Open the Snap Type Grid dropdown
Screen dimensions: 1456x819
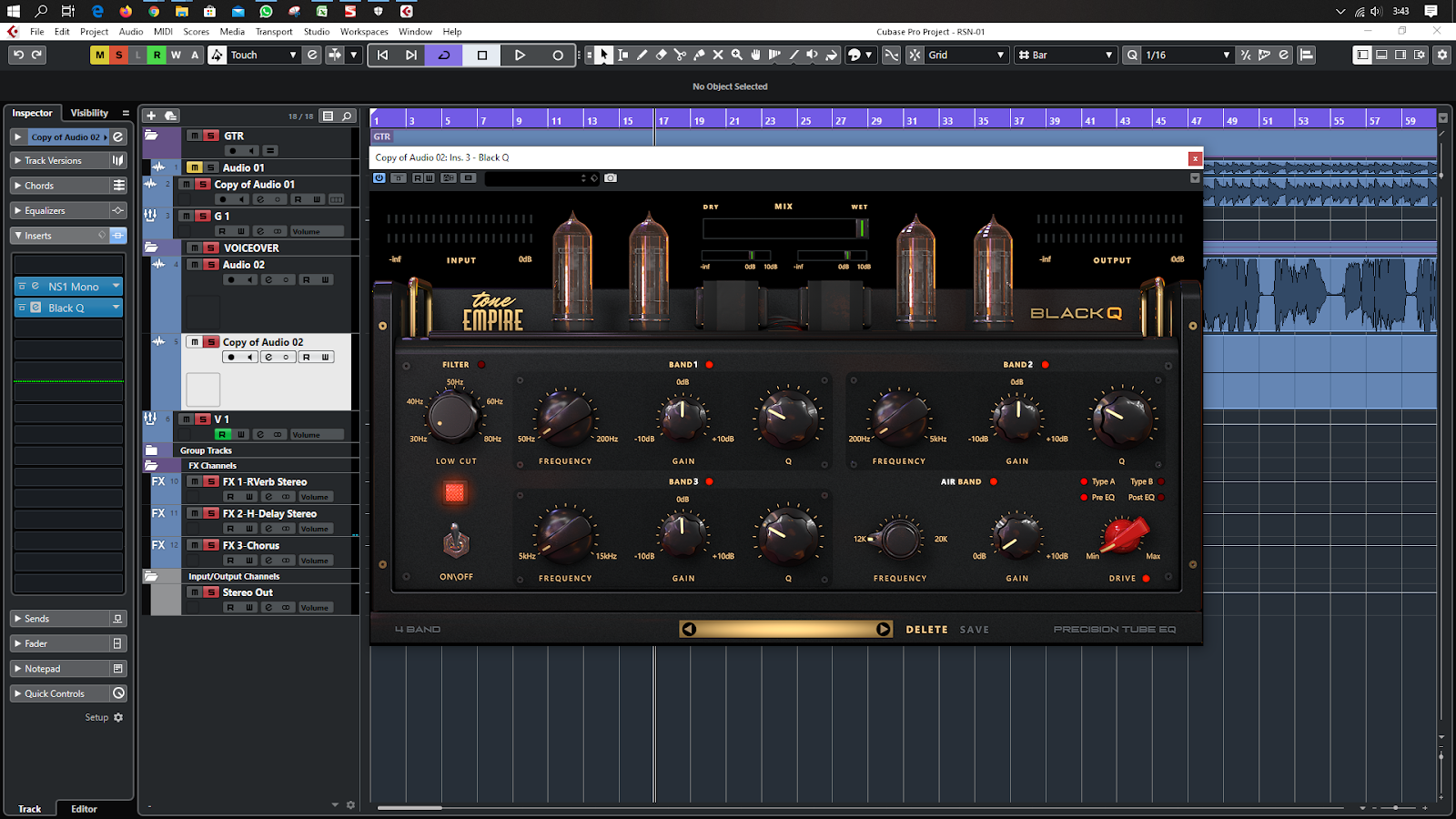pyautogui.click(x=966, y=55)
